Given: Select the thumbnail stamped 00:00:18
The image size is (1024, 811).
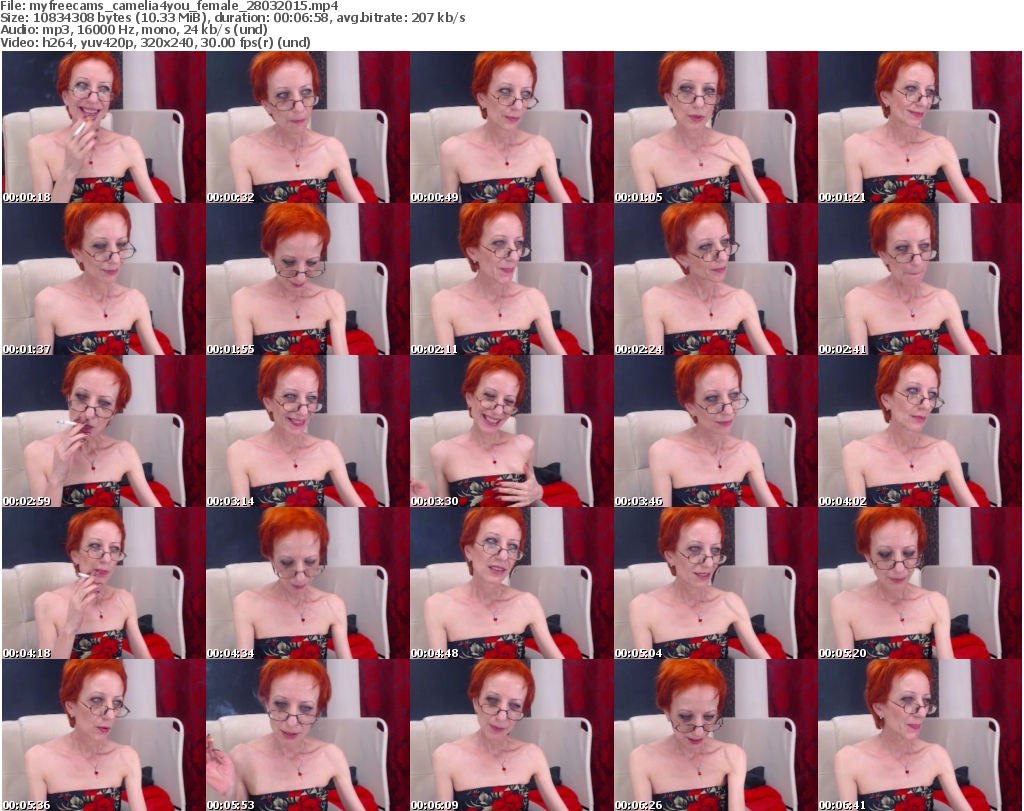Looking at the screenshot, I should 104,127.
